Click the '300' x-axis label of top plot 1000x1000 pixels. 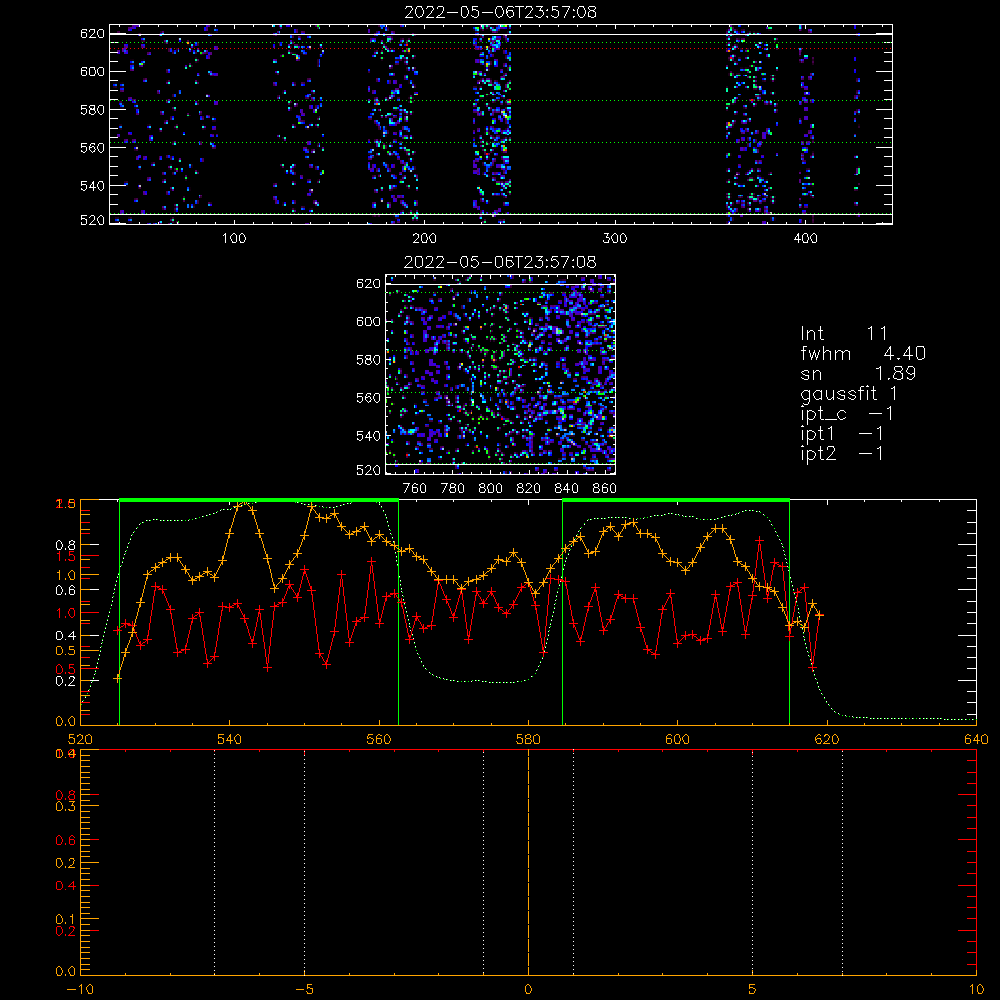(615, 239)
